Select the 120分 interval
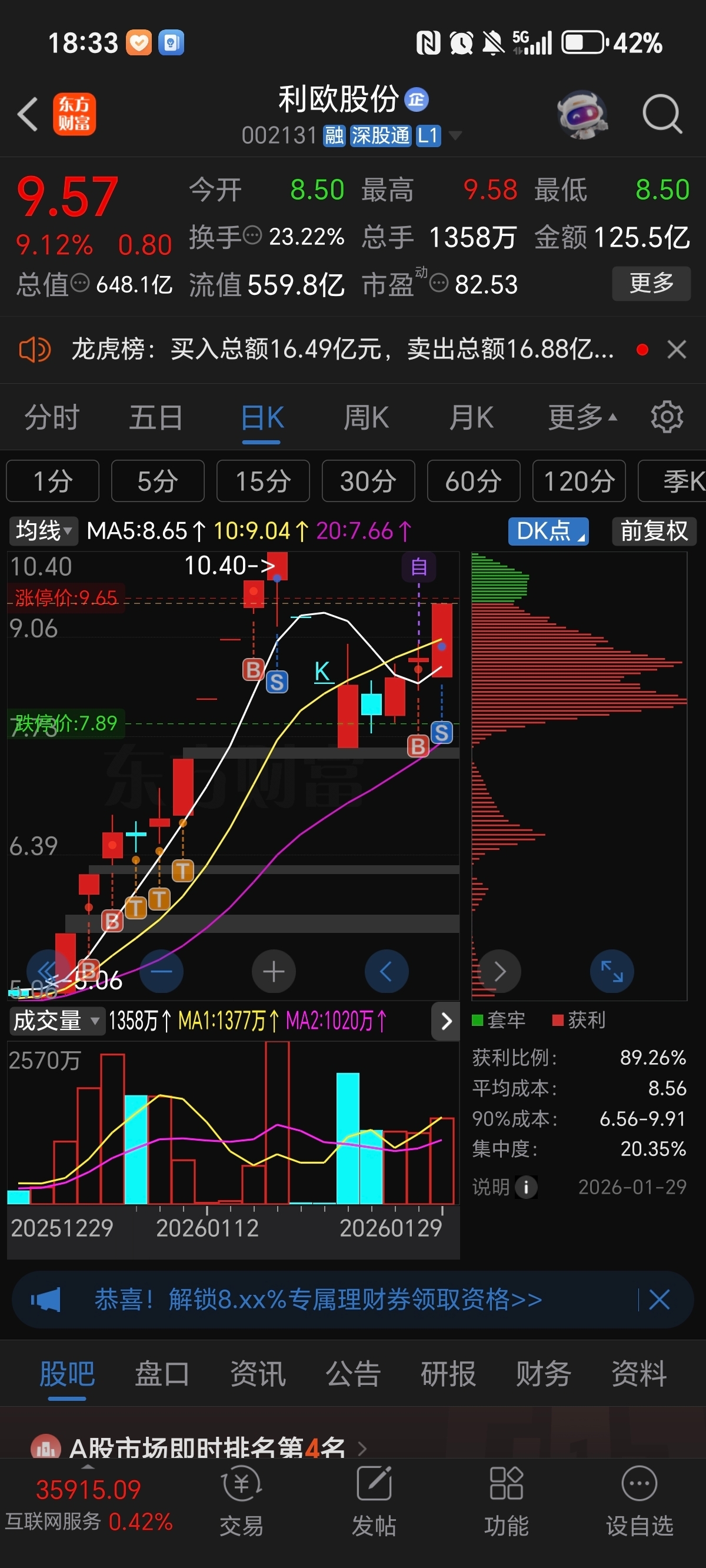Image resolution: width=706 pixels, height=1568 pixels. tap(579, 481)
